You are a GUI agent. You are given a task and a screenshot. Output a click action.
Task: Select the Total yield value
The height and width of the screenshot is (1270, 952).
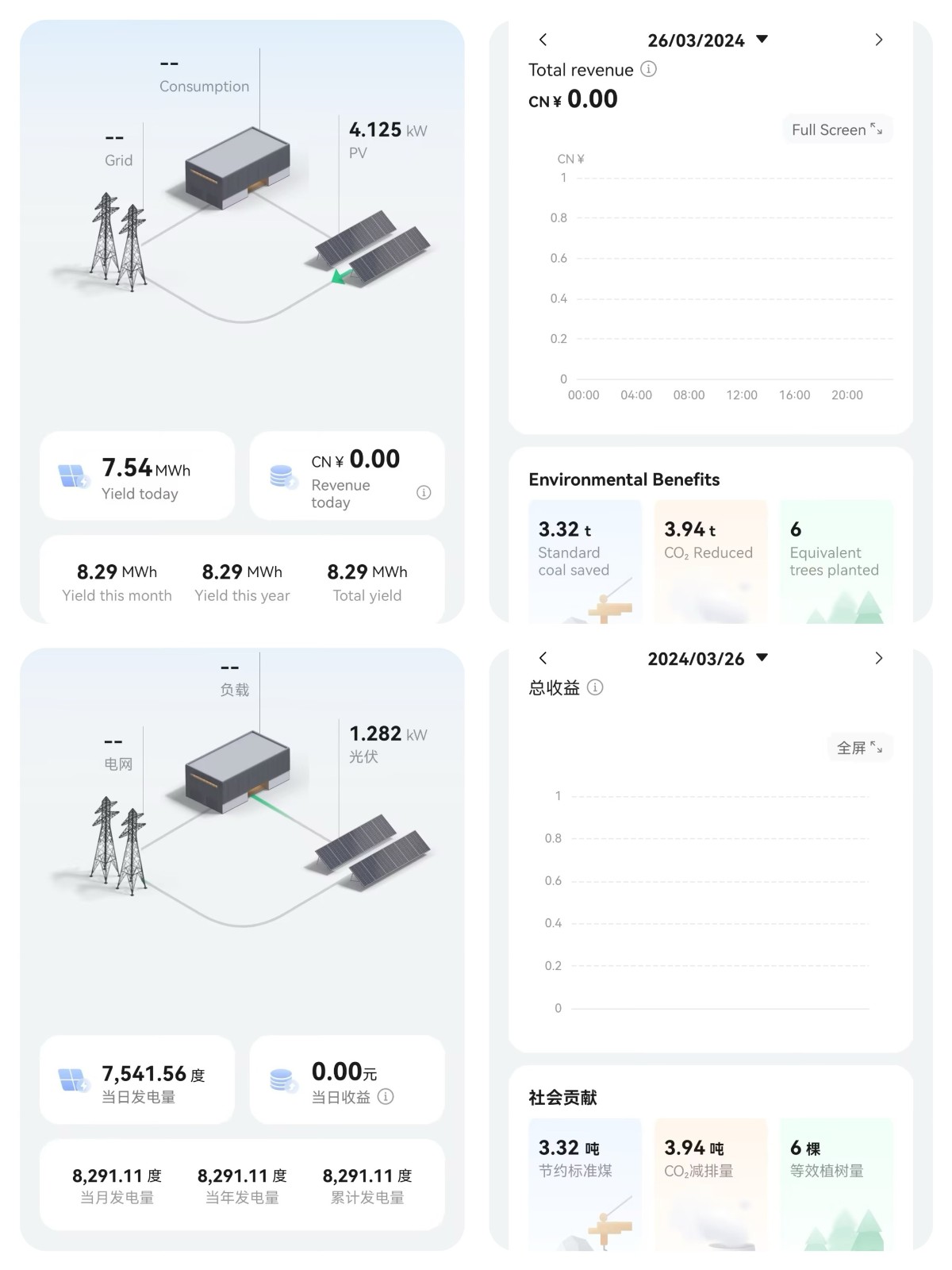coord(367,571)
